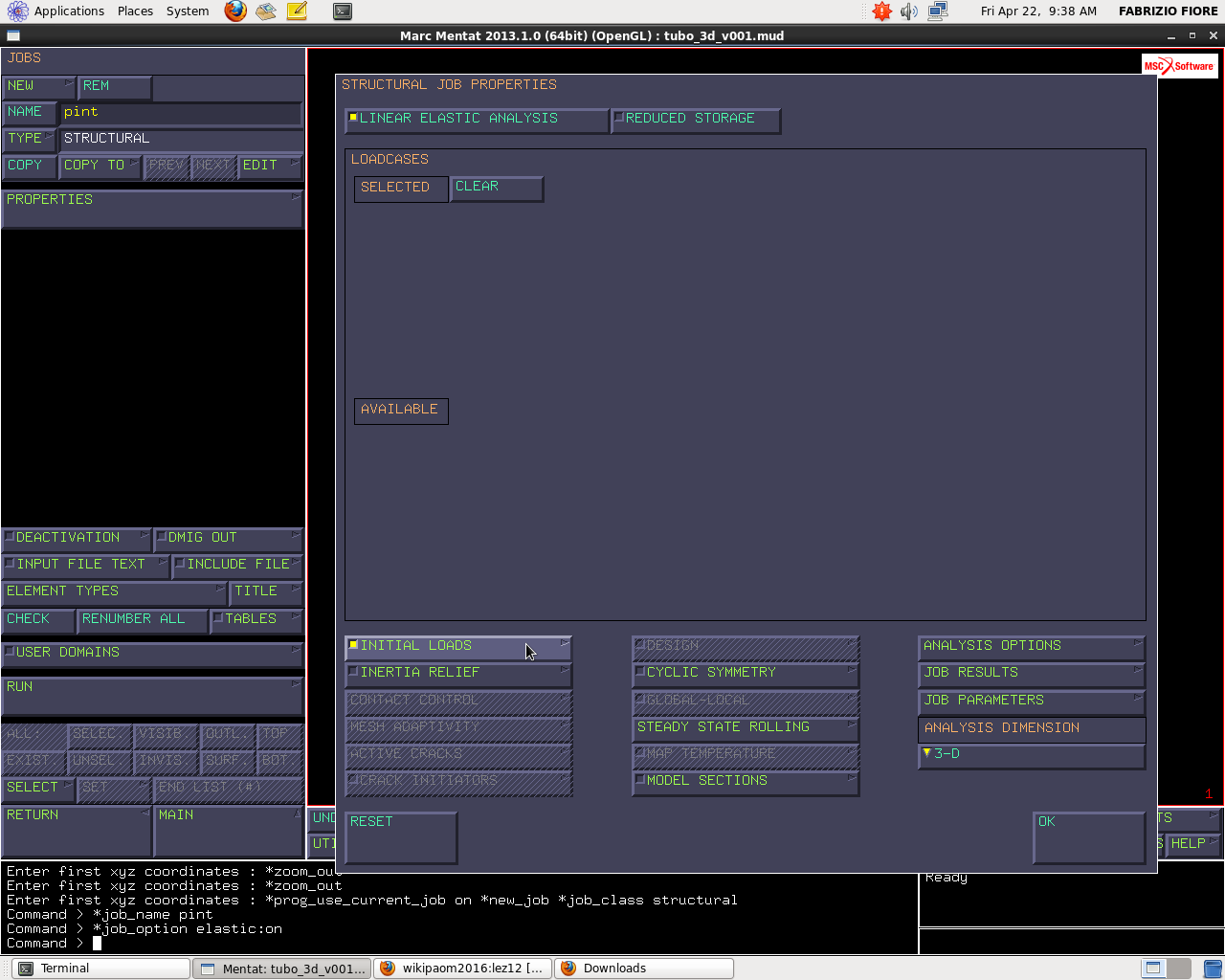Open job PROPERTIES submenu
Viewport: 1225px width, 980px height.
coord(152,209)
